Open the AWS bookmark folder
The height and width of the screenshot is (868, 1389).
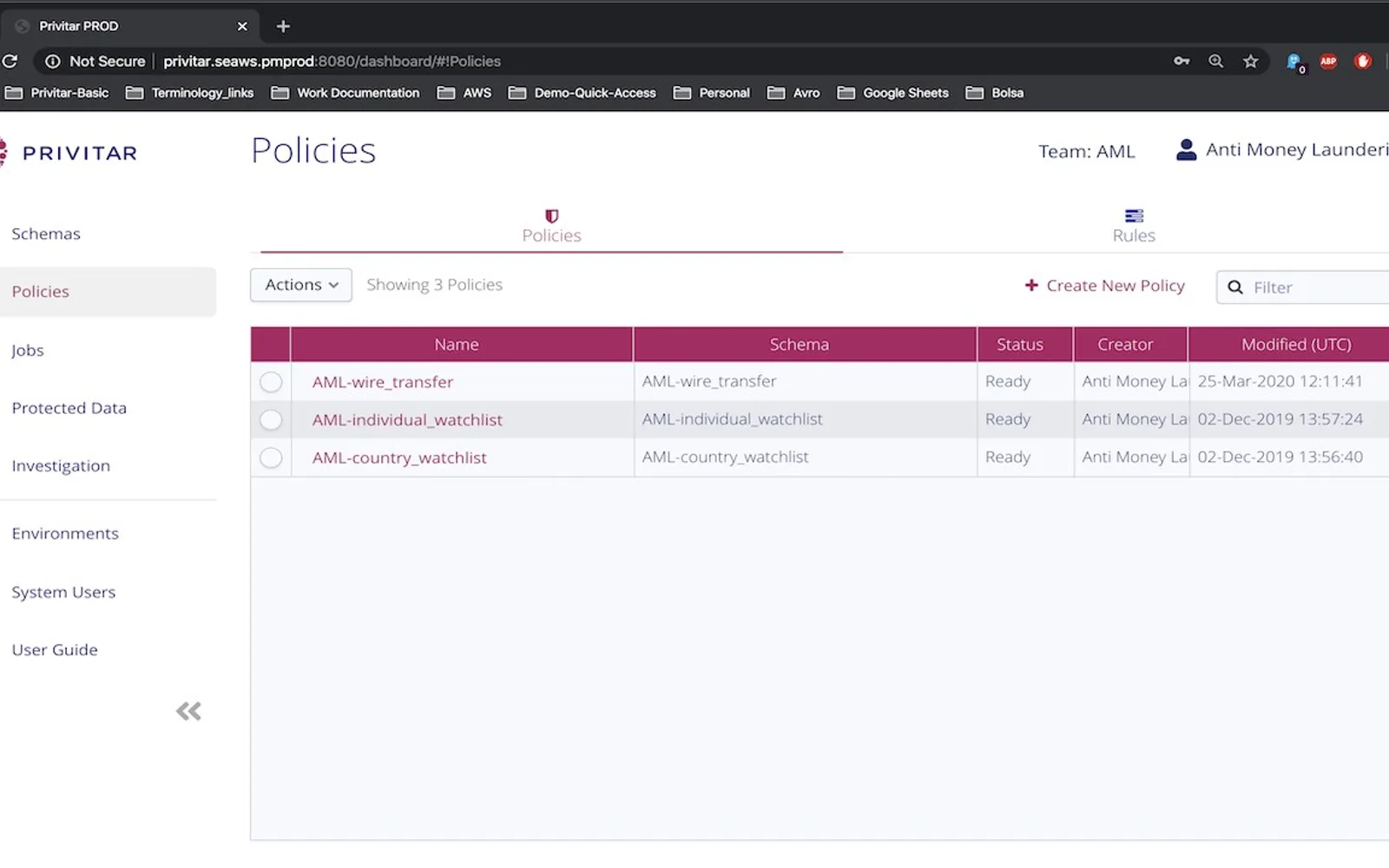tap(464, 93)
